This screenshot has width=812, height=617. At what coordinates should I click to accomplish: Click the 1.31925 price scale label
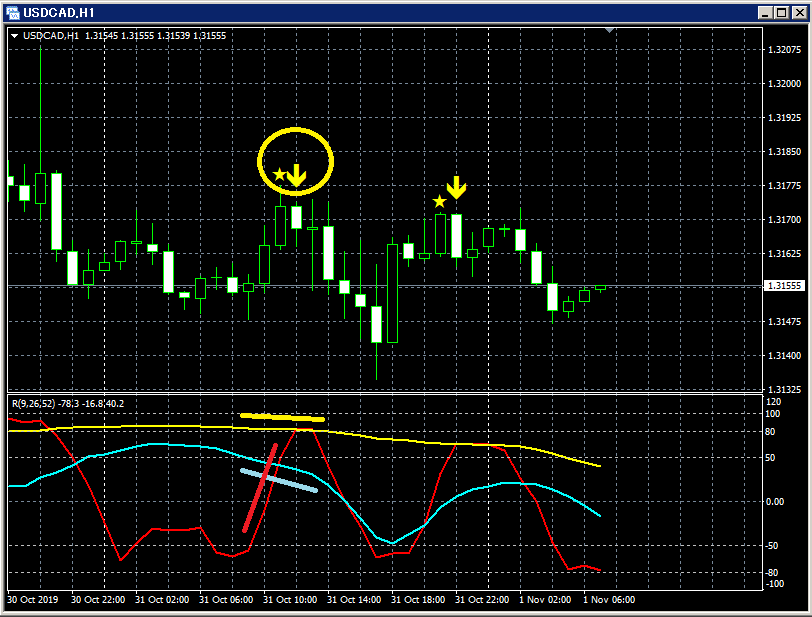coord(784,118)
